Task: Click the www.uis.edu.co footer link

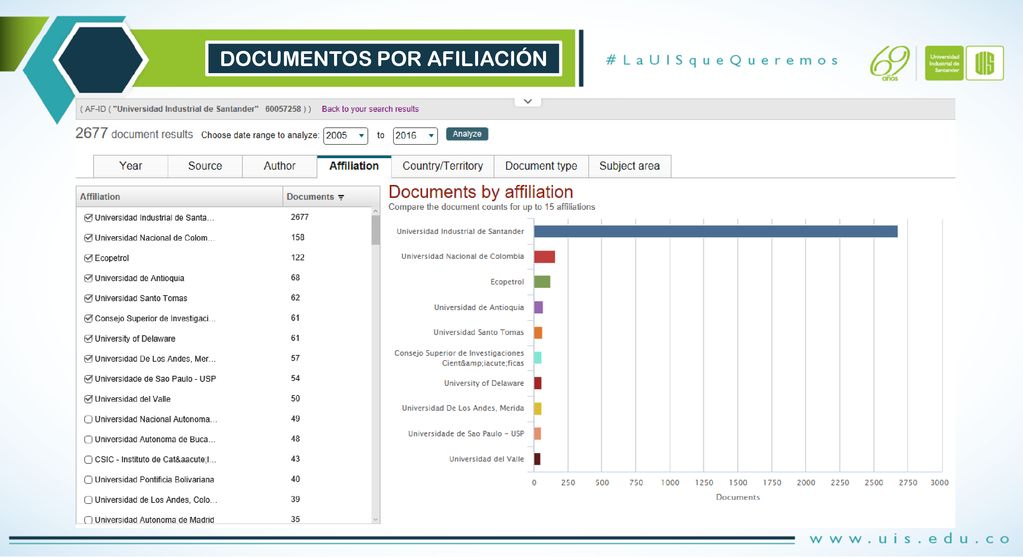Action: [909, 539]
